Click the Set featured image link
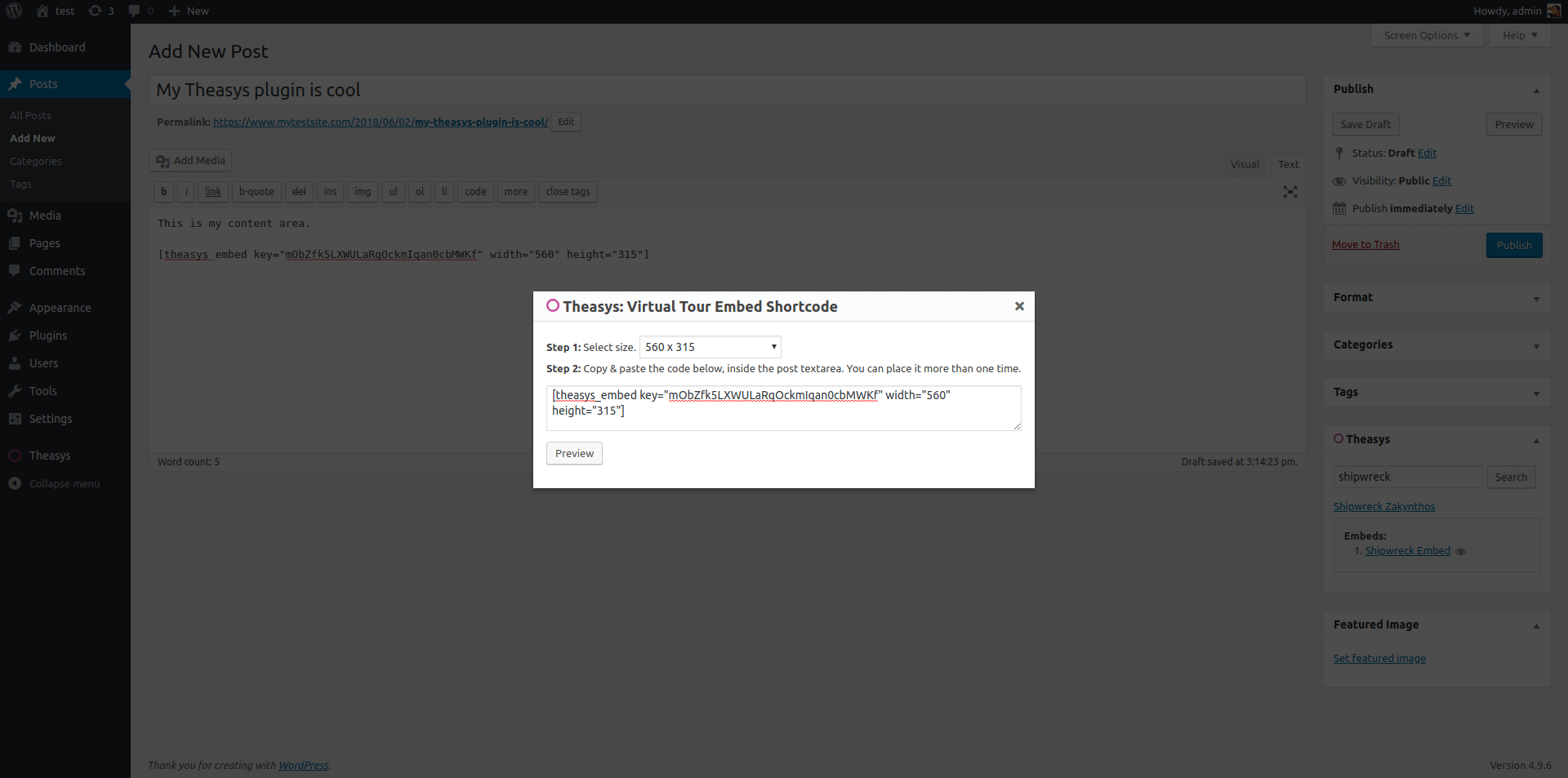This screenshot has width=1568, height=778. pos(1379,659)
